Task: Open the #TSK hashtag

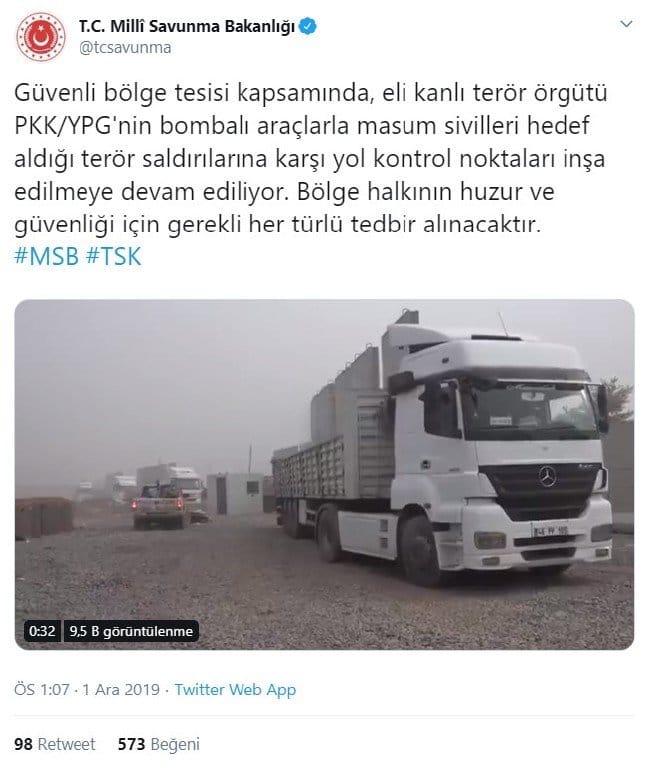Action: tap(113, 256)
